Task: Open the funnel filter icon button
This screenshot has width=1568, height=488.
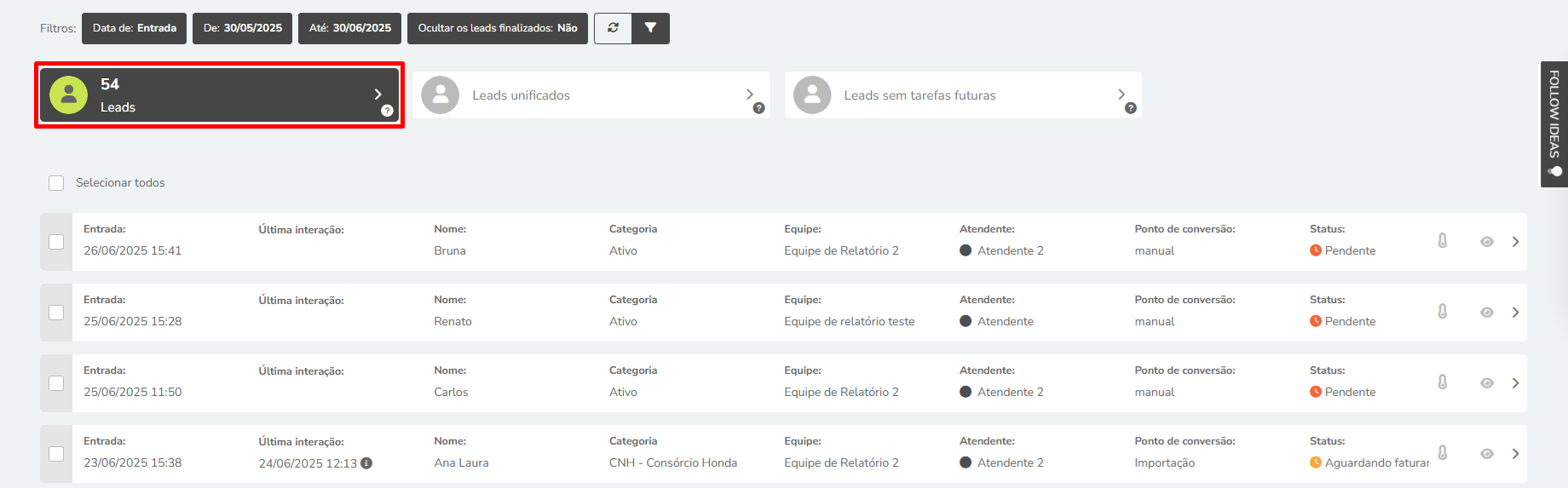Action: pos(651,28)
